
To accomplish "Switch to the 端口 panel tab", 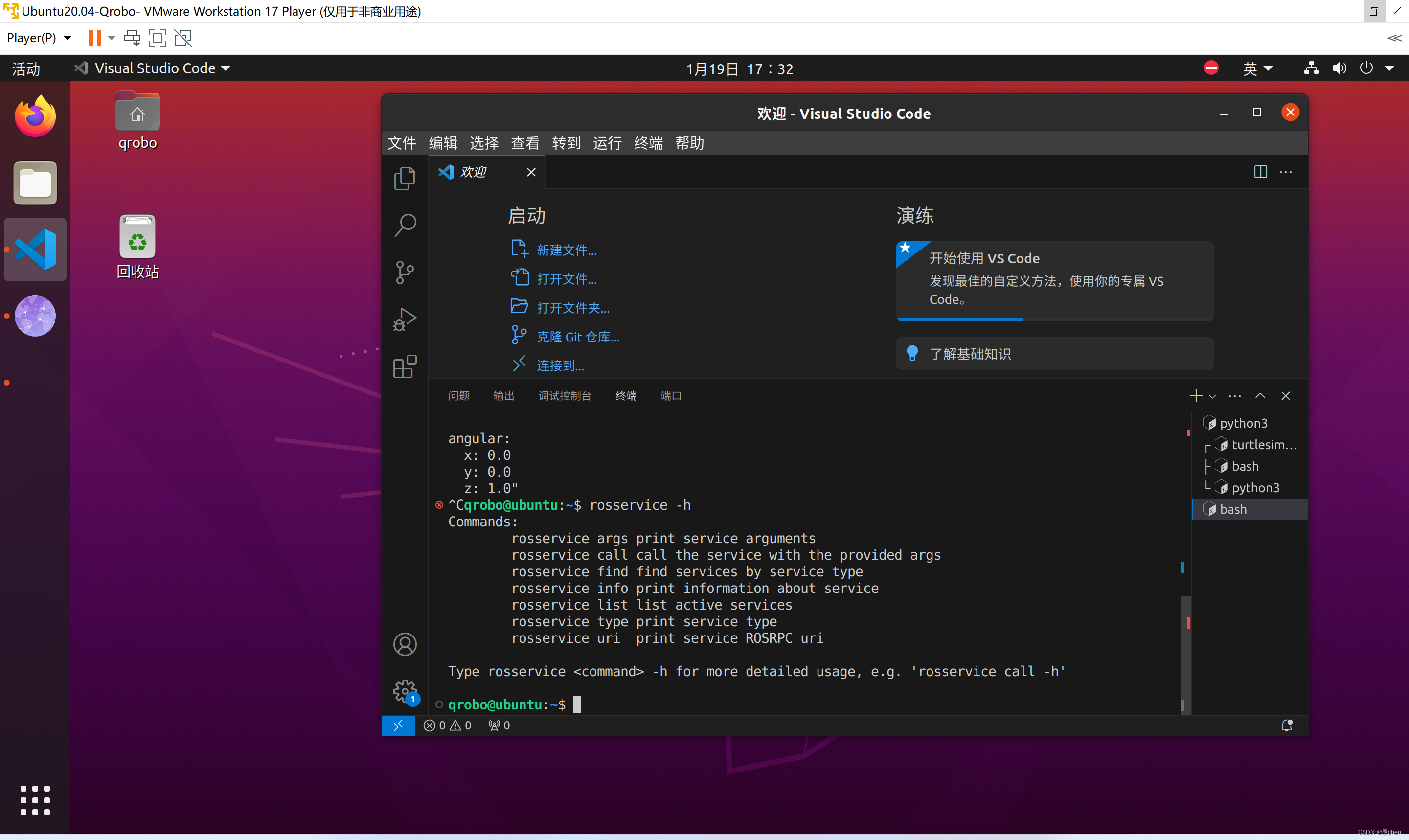I will click(x=671, y=396).
